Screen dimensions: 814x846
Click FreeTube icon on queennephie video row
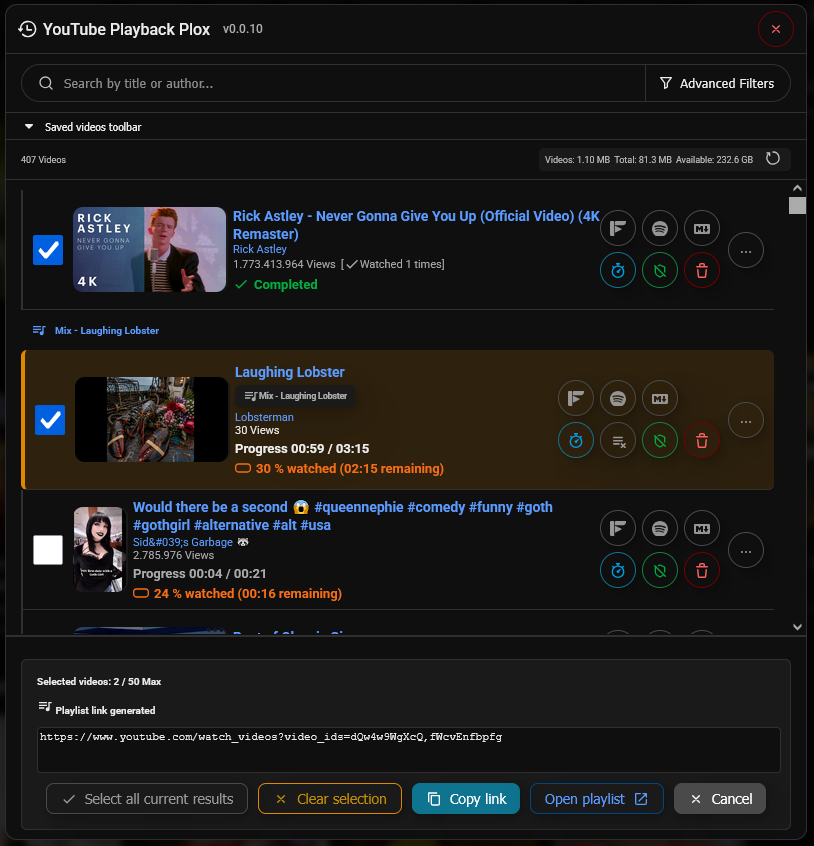(x=618, y=528)
